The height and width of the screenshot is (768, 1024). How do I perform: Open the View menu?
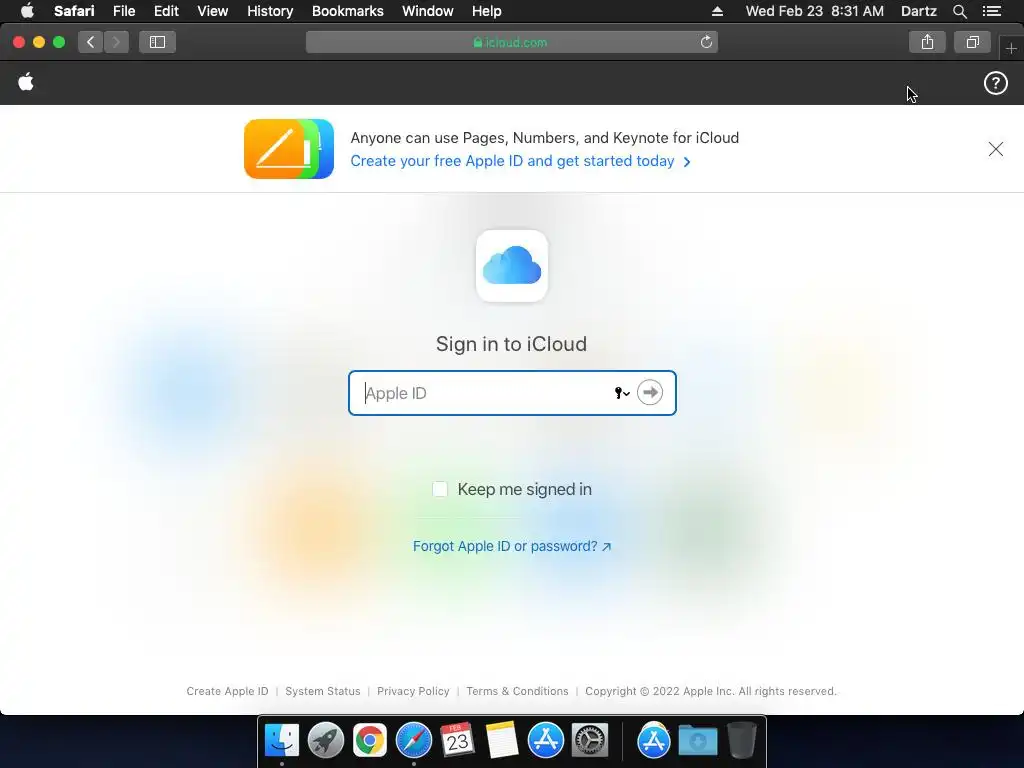(x=212, y=11)
